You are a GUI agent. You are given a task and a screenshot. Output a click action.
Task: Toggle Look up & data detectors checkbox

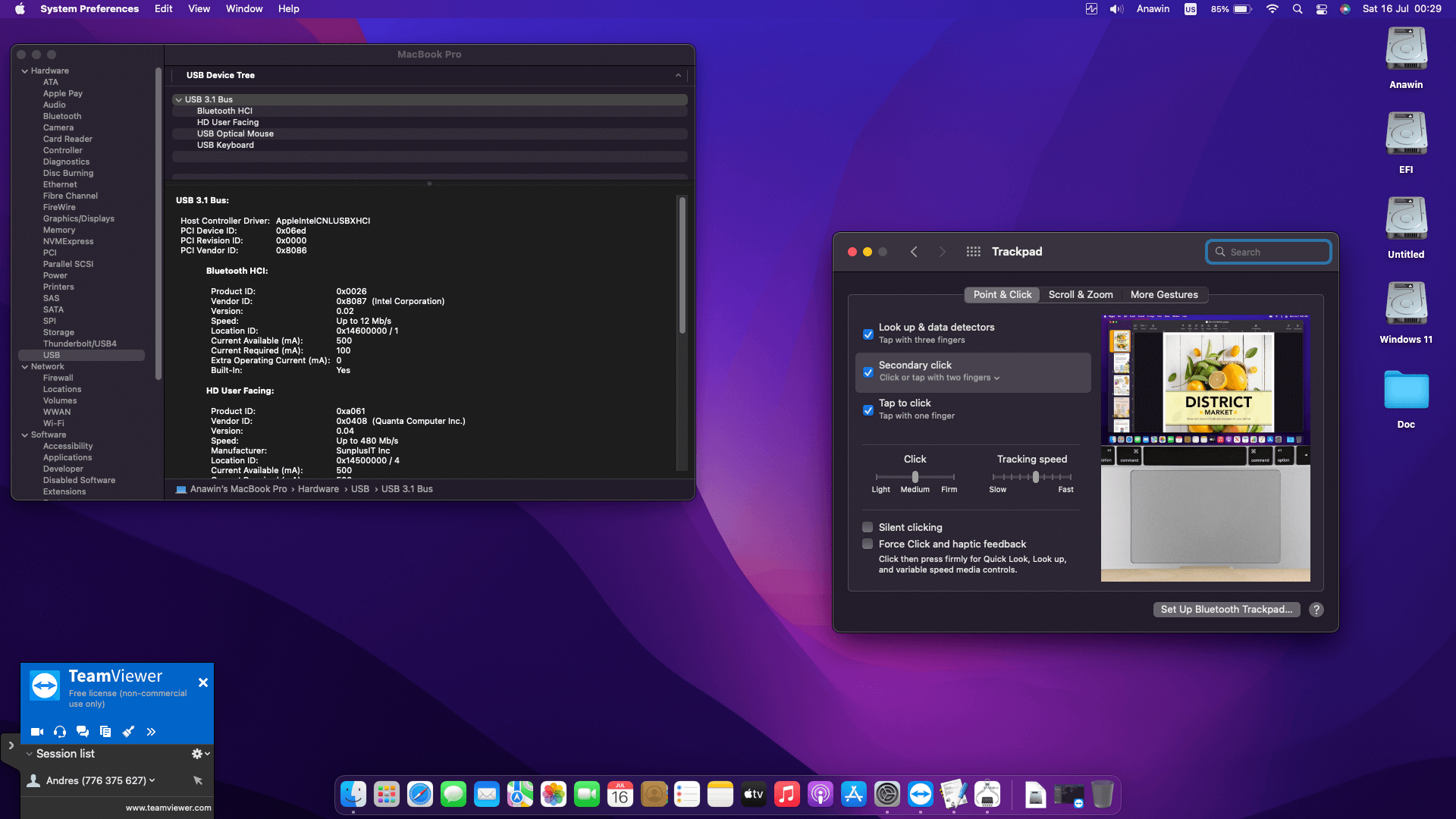868,334
